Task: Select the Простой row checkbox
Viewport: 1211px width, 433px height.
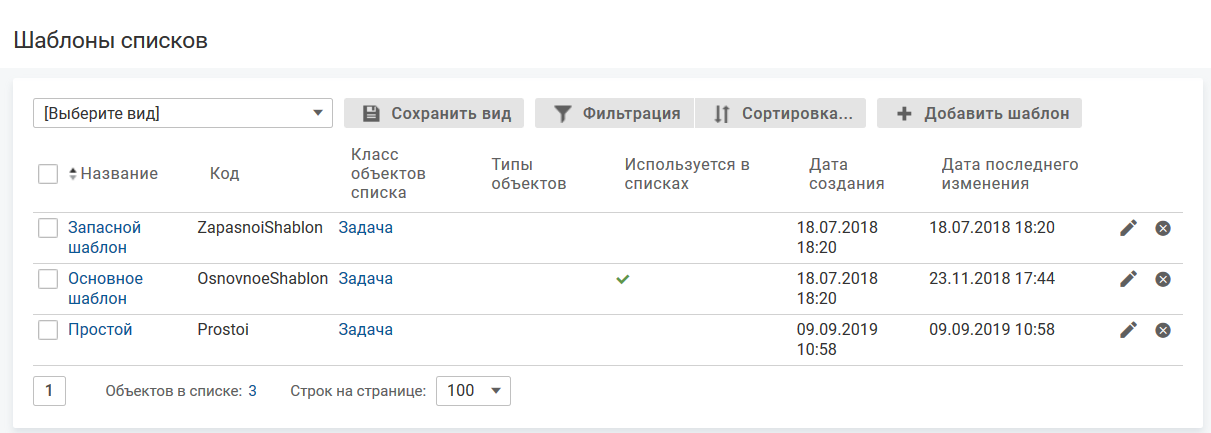Action: pos(48,330)
